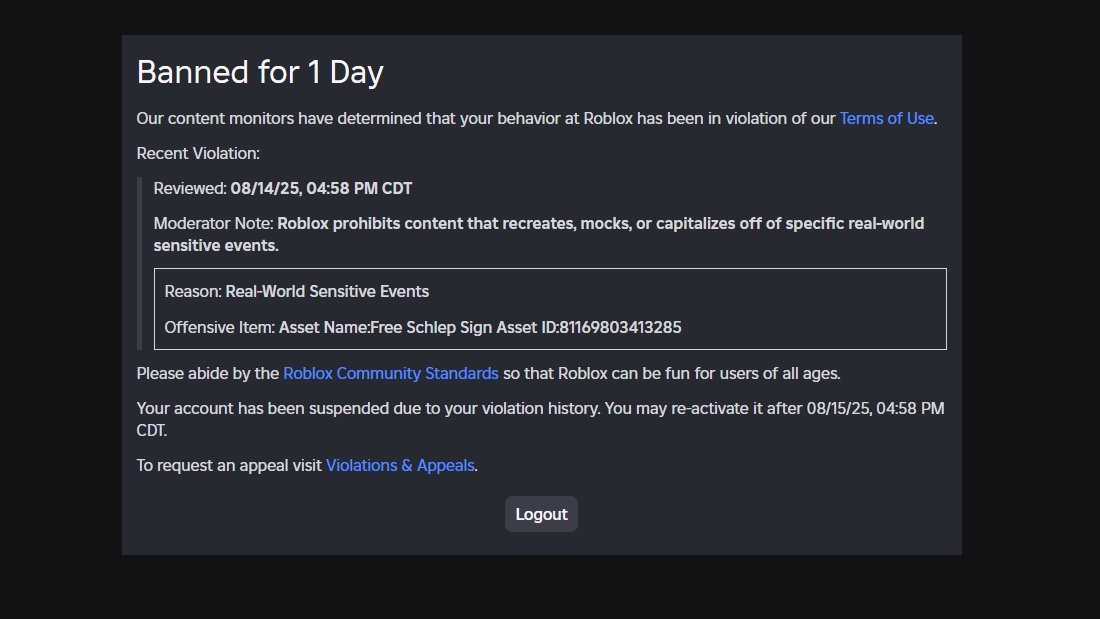Screen dimensions: 1100x619
Task: Click the 'Your account has been suspended' sentence
Action: 540,419
